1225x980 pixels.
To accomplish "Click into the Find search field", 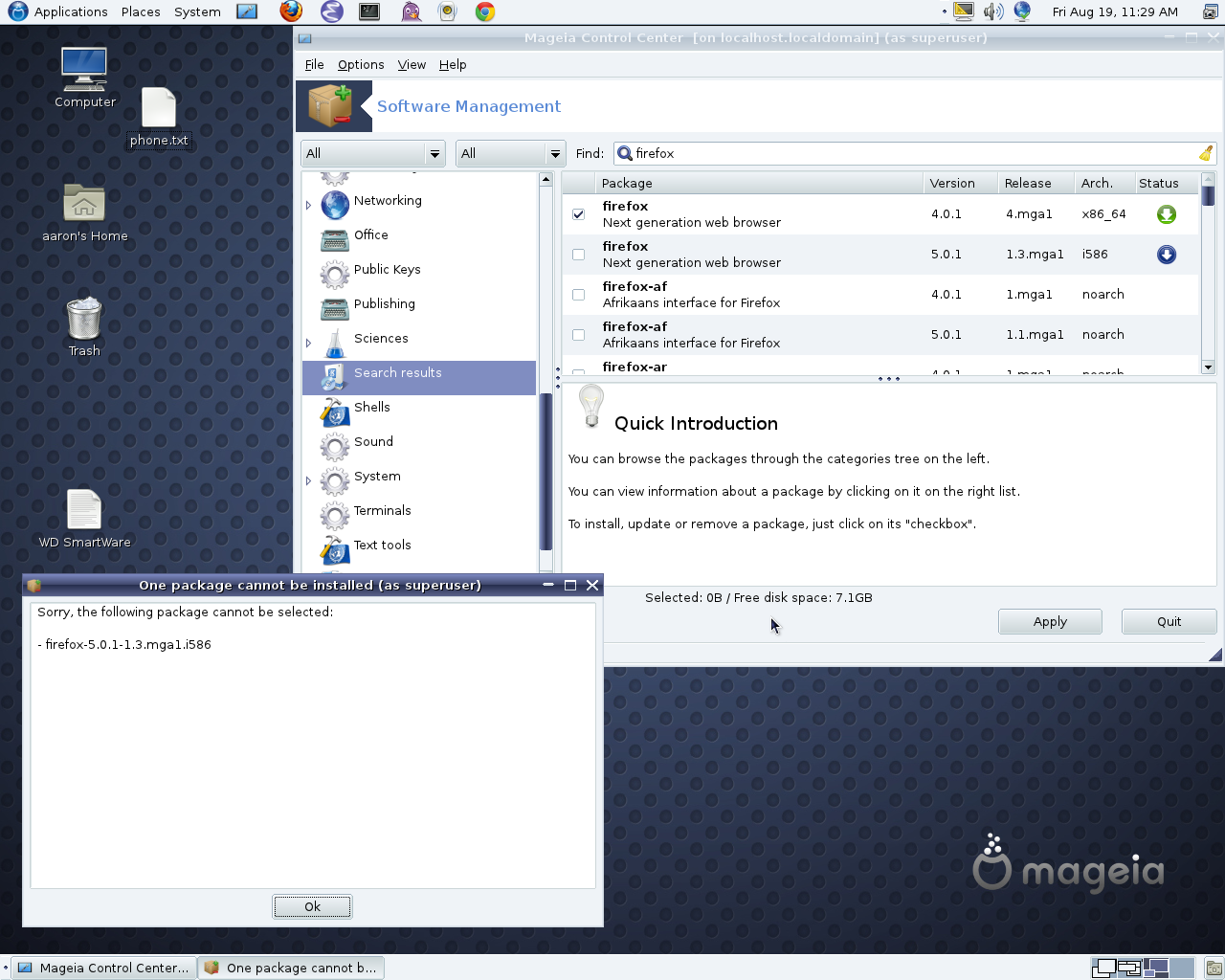I will click(914, 153).
